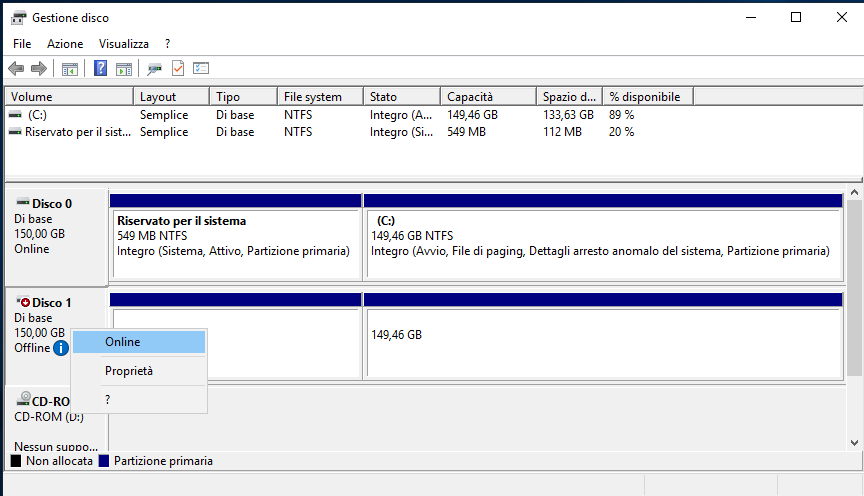
Task: Sort by the Volume column header
Action: tap(69, 96)
